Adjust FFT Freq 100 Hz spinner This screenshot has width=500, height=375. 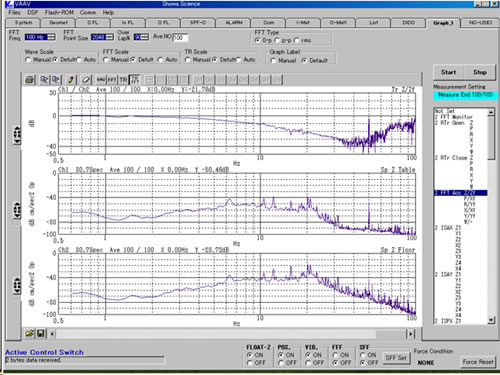tap(51, 37)
